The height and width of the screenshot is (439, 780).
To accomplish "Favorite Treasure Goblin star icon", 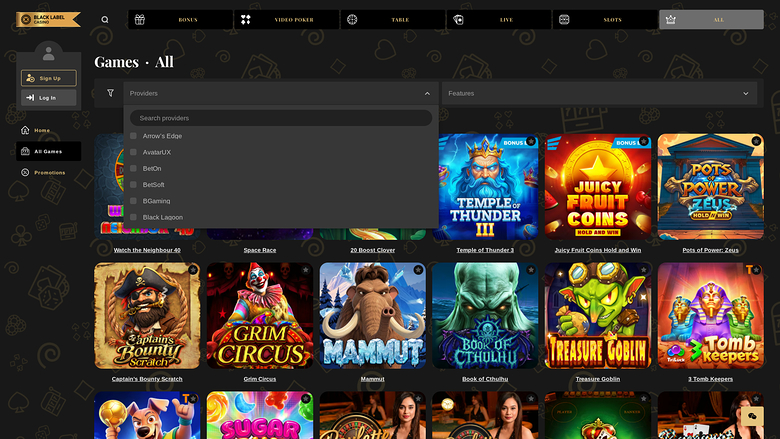I will point(644,270).
